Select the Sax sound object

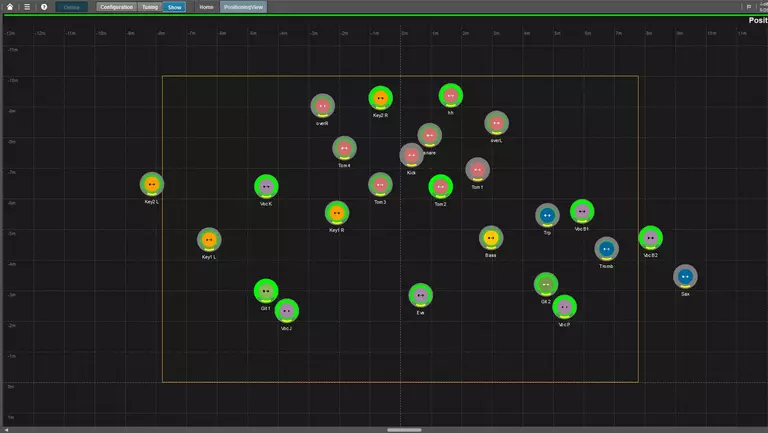coord(685,276)
